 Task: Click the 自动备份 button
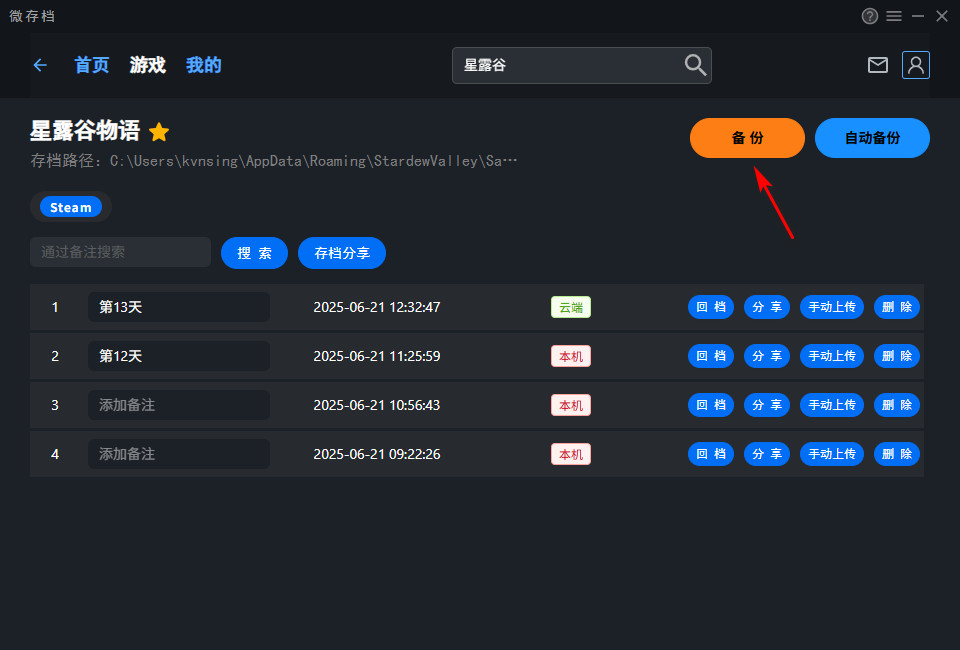point(872,138)
